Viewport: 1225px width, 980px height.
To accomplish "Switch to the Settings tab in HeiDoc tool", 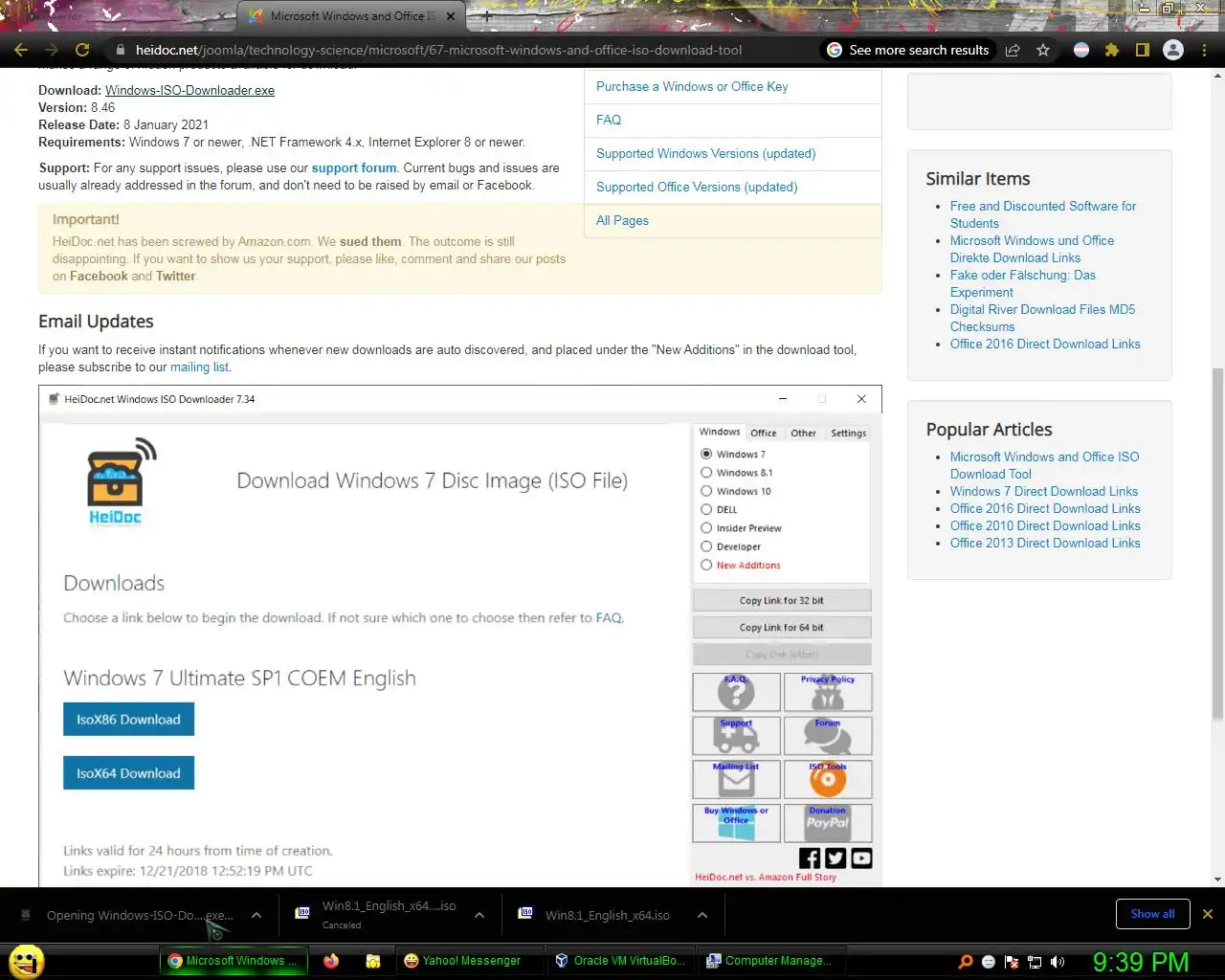I will 848,433.
